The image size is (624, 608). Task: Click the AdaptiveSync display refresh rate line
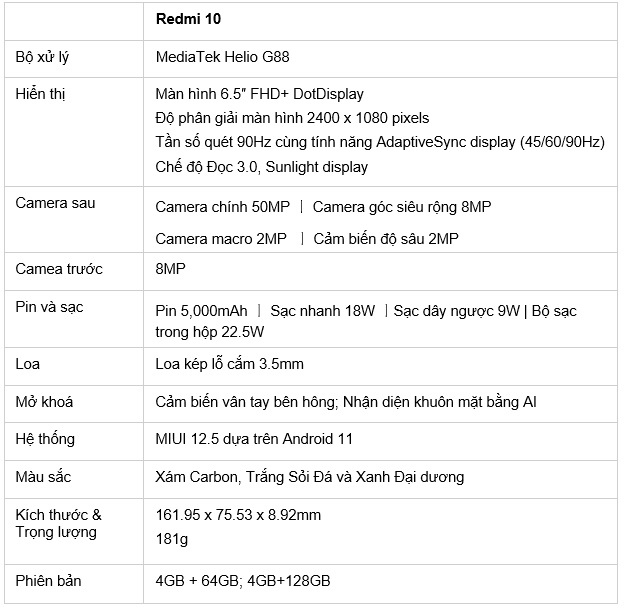(380, 142)
